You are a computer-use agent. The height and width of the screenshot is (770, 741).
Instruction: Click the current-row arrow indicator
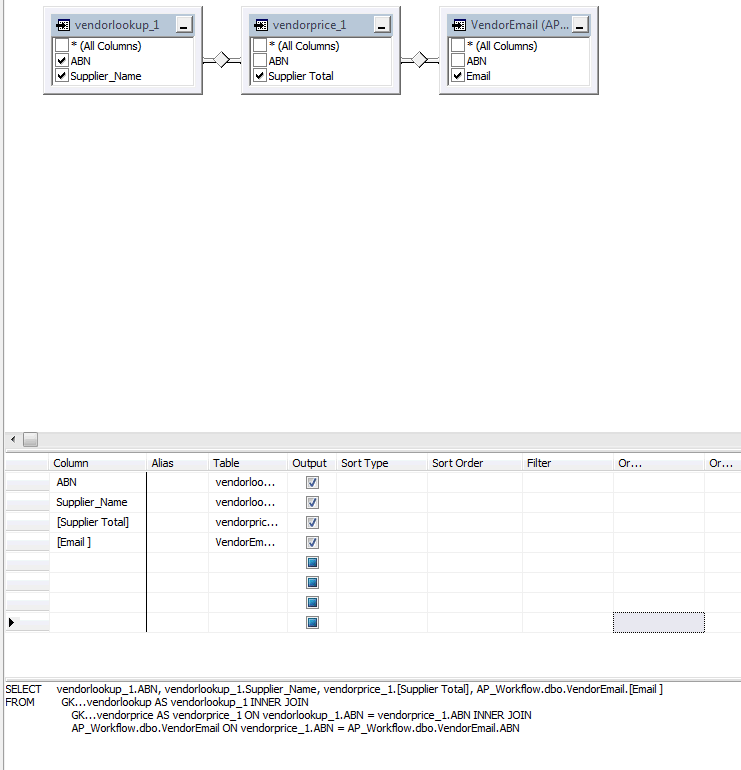pyautogui.click(x=11, y=623)
